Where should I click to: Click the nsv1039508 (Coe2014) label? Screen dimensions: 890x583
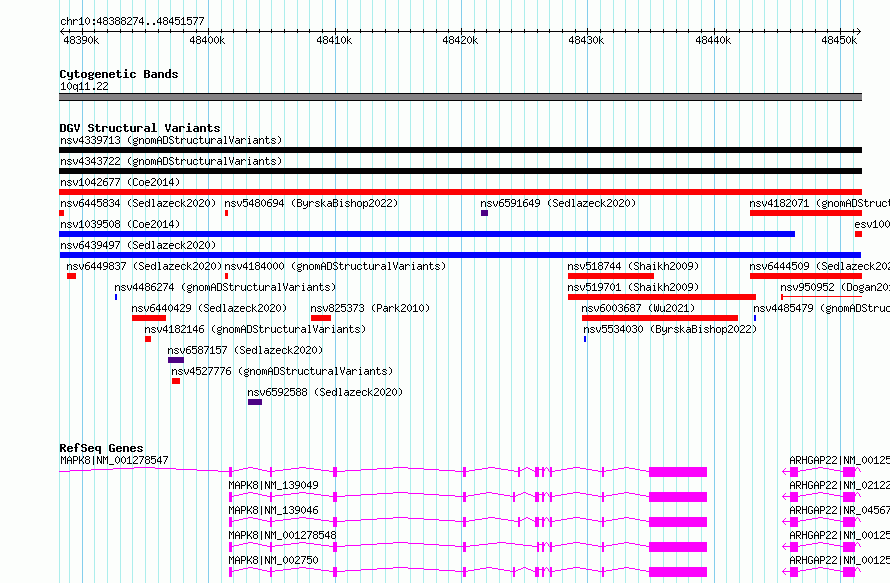point(120,224)
